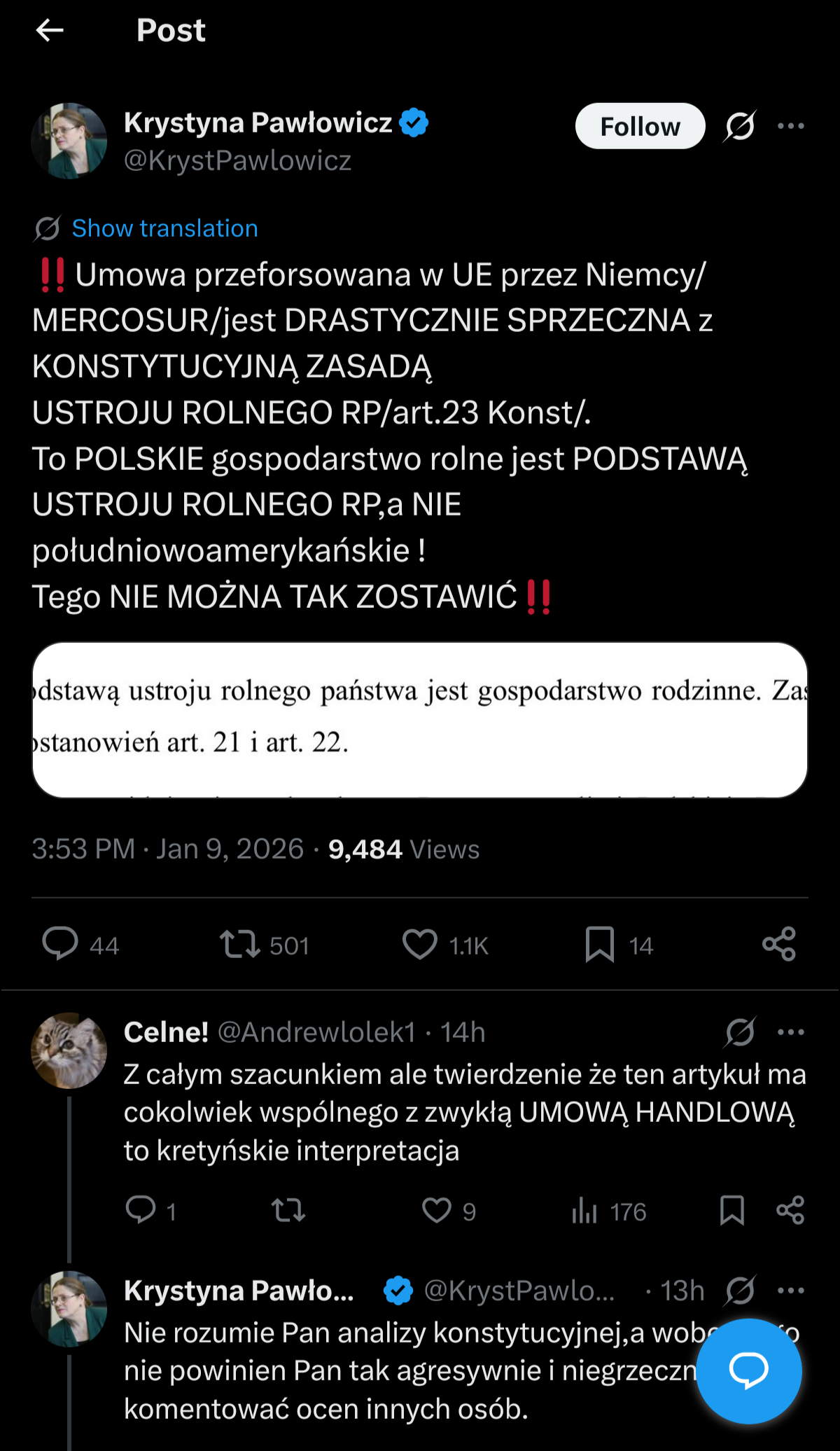Tap Grok icon on Celne! reply

click(740, 1032)
